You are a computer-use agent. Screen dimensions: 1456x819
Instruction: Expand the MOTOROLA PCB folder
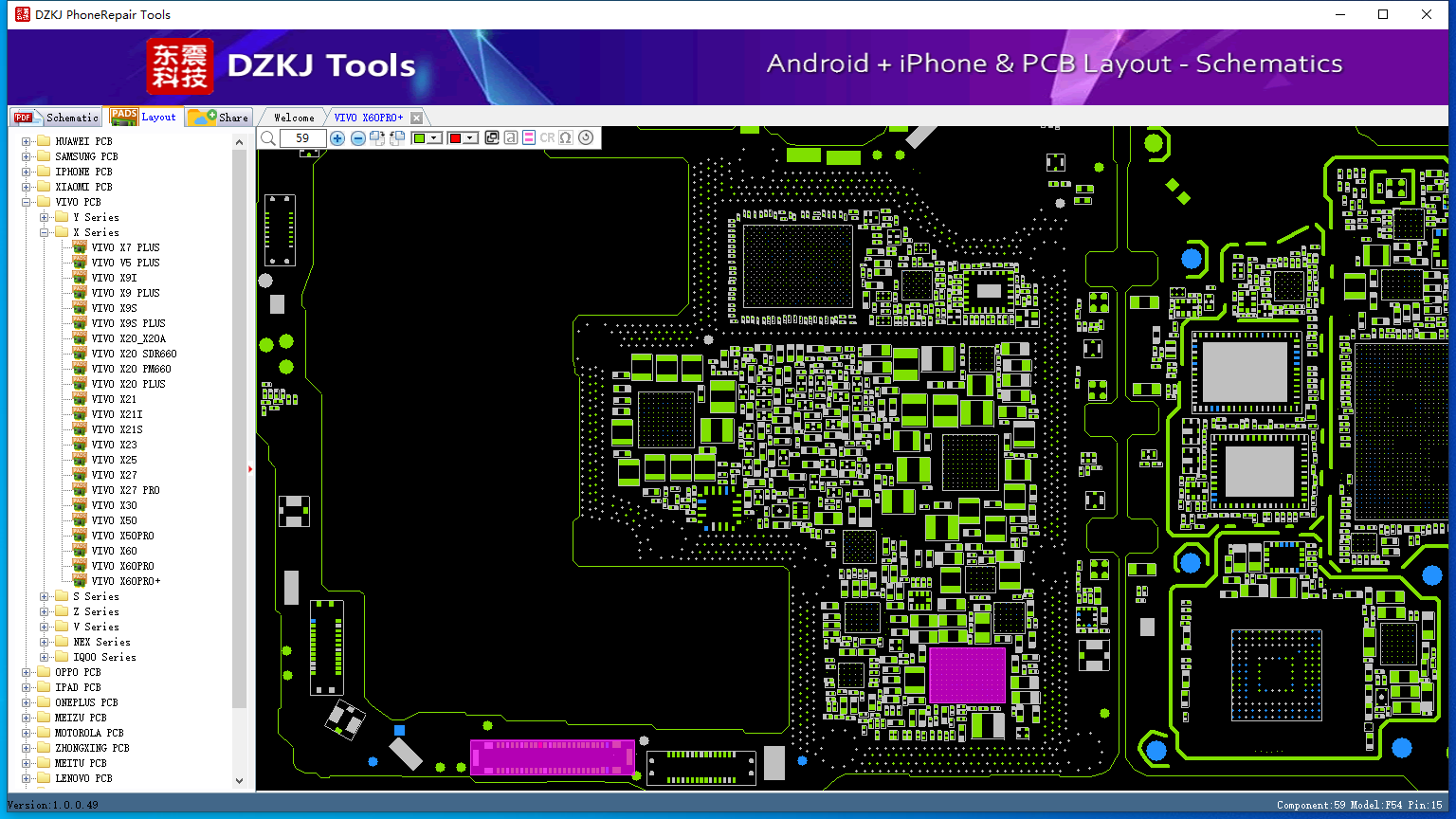(27, 733)
